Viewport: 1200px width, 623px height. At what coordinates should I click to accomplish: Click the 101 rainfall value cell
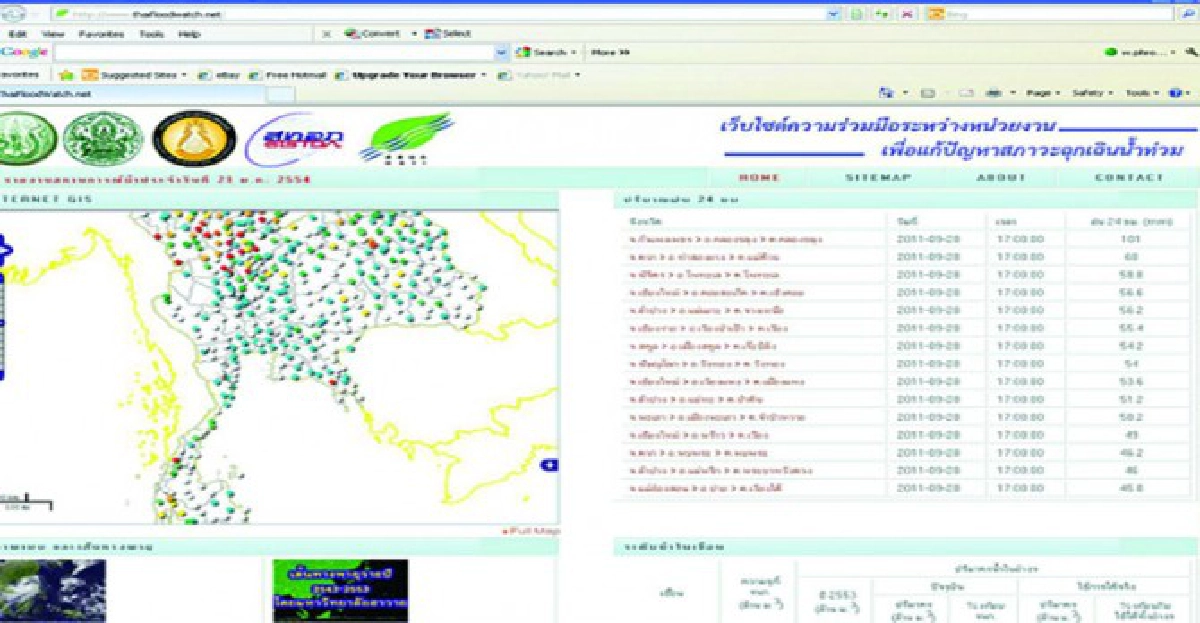(x=1130, y=239)
